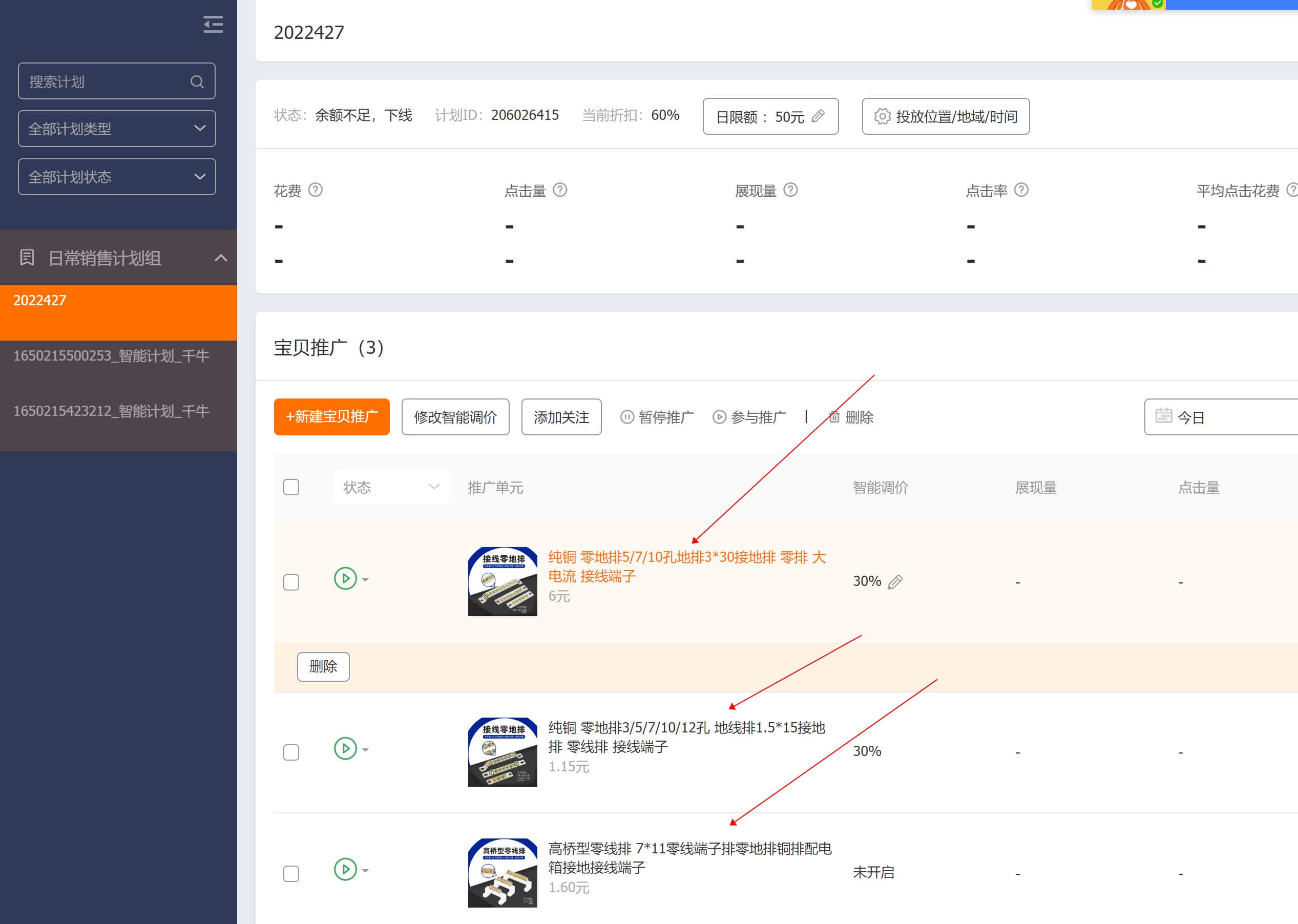Edit daily limit pencil icon

818,116
